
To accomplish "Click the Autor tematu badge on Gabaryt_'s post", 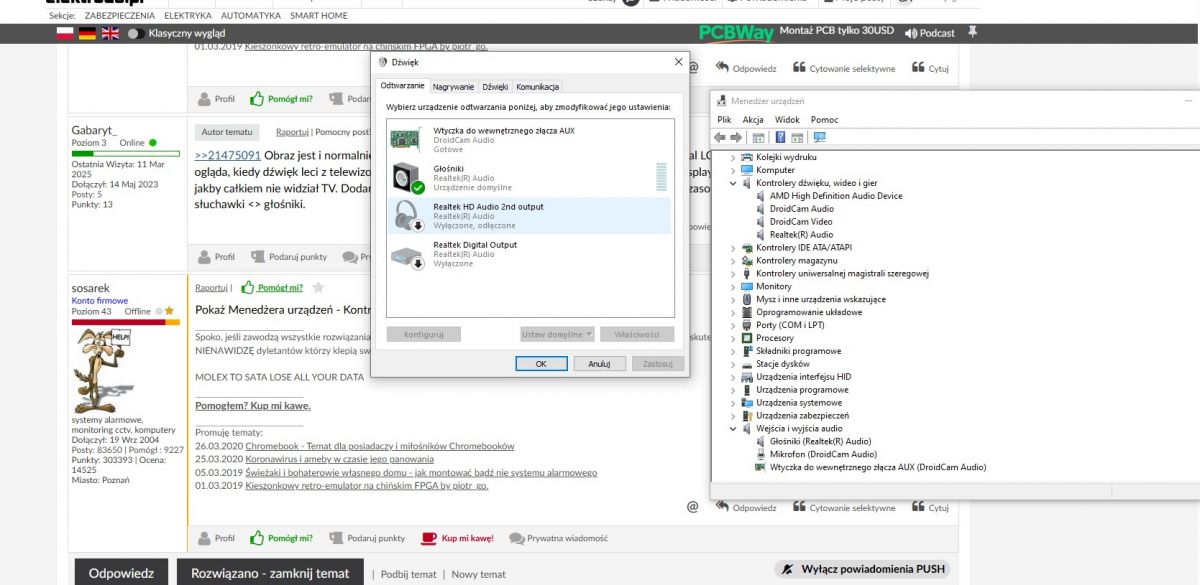I will [227, 132].
